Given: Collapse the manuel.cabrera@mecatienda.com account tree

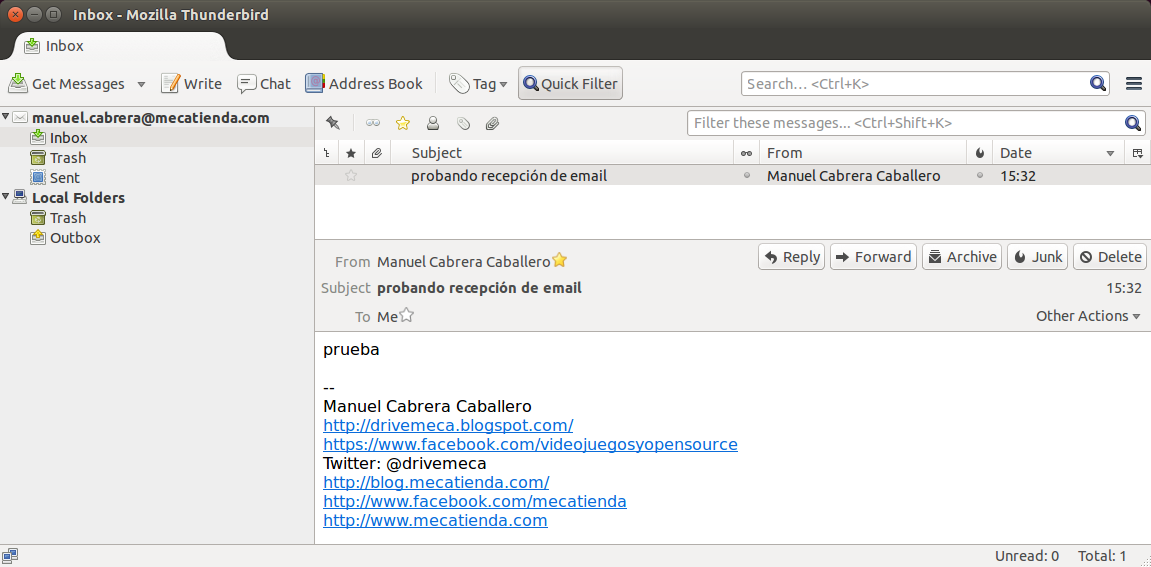Looking at the screenshot, I should [x=6, y=117].
